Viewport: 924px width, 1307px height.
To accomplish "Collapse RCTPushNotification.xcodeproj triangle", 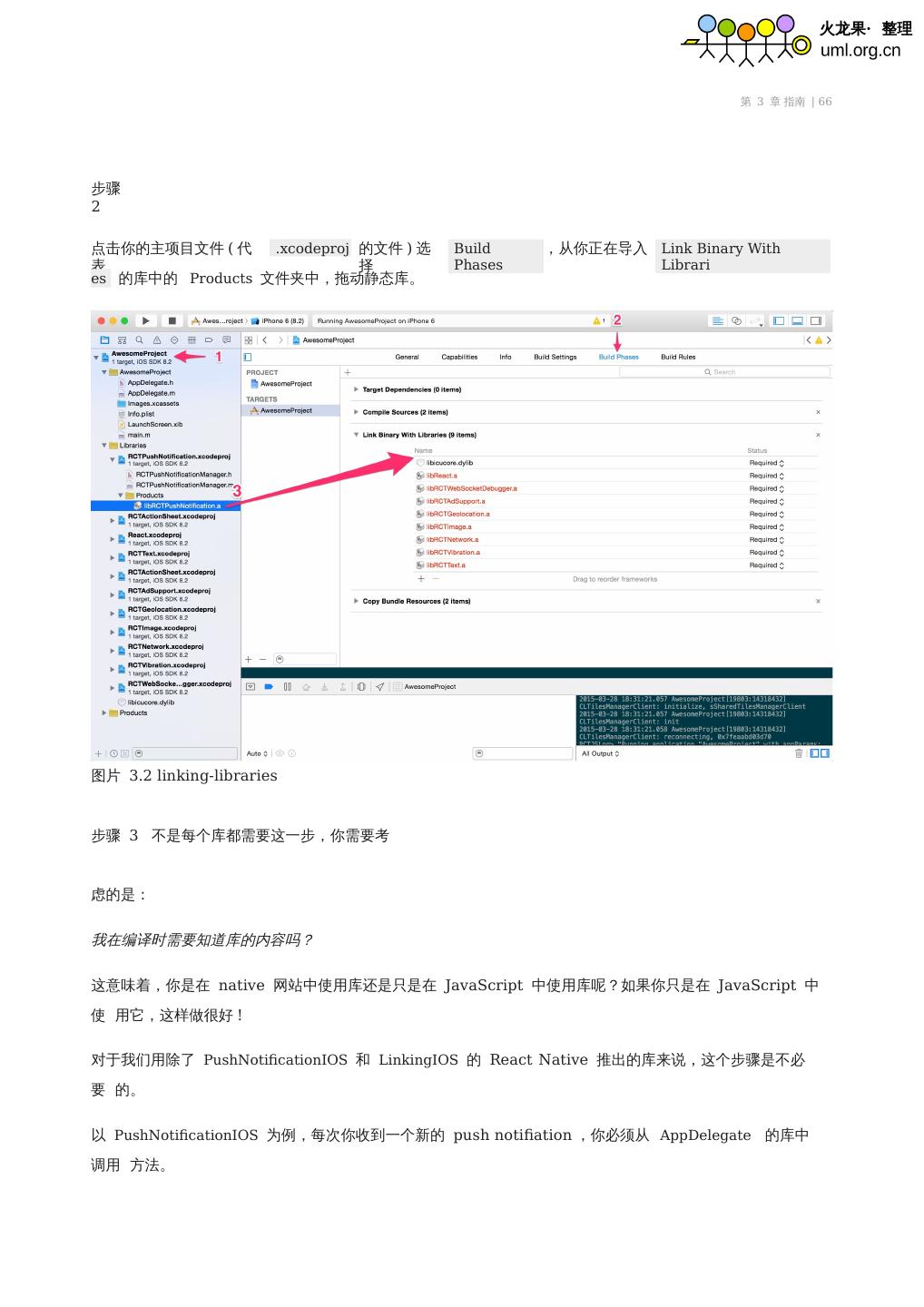I will (113, 460).
